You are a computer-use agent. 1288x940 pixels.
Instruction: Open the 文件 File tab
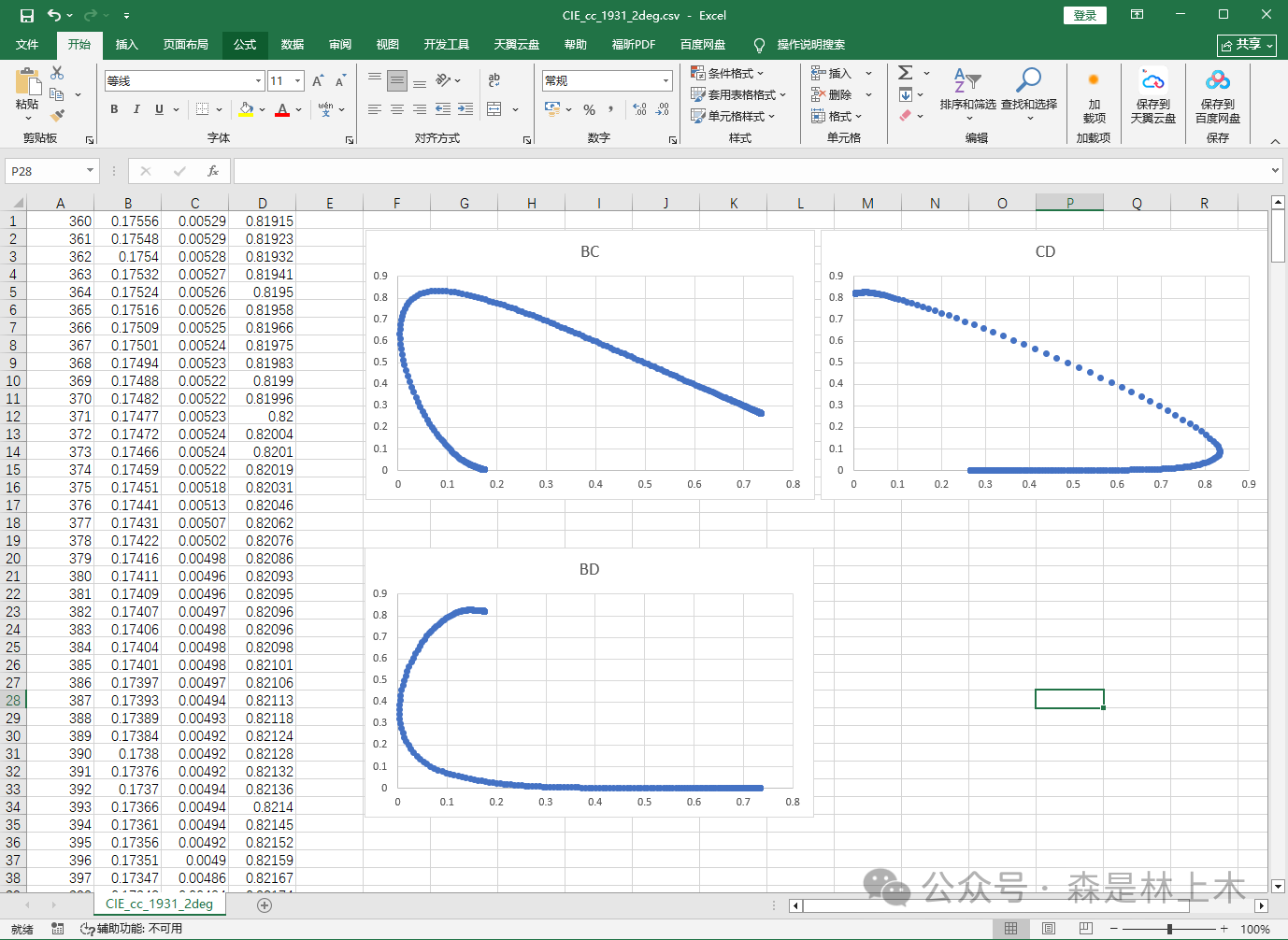point(27,44)
